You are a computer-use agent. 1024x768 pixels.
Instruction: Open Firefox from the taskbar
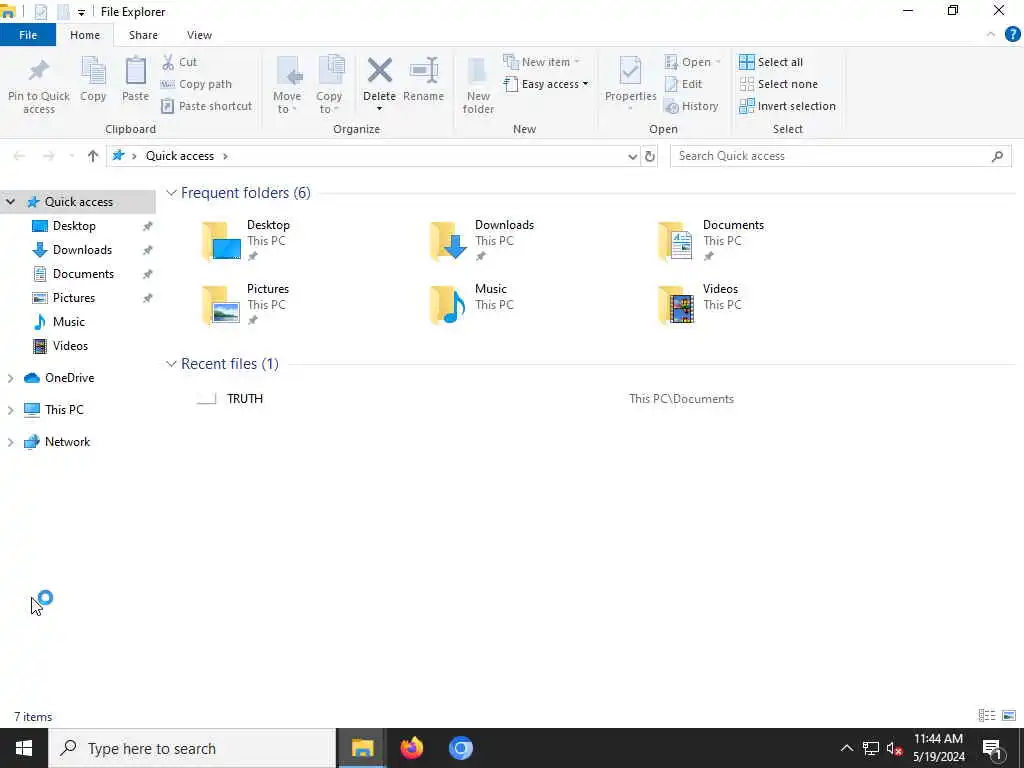click(x=411, y=748)
